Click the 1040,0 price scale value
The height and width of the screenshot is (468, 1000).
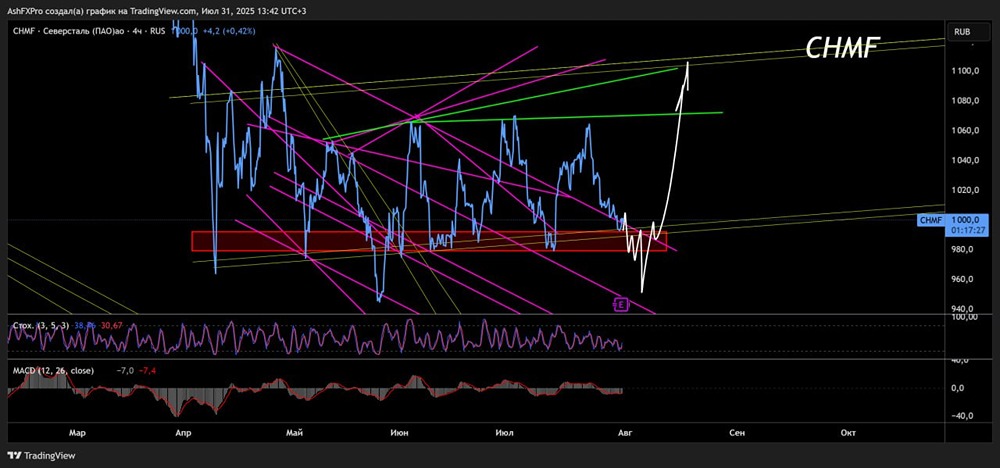[x=967, y=160]
